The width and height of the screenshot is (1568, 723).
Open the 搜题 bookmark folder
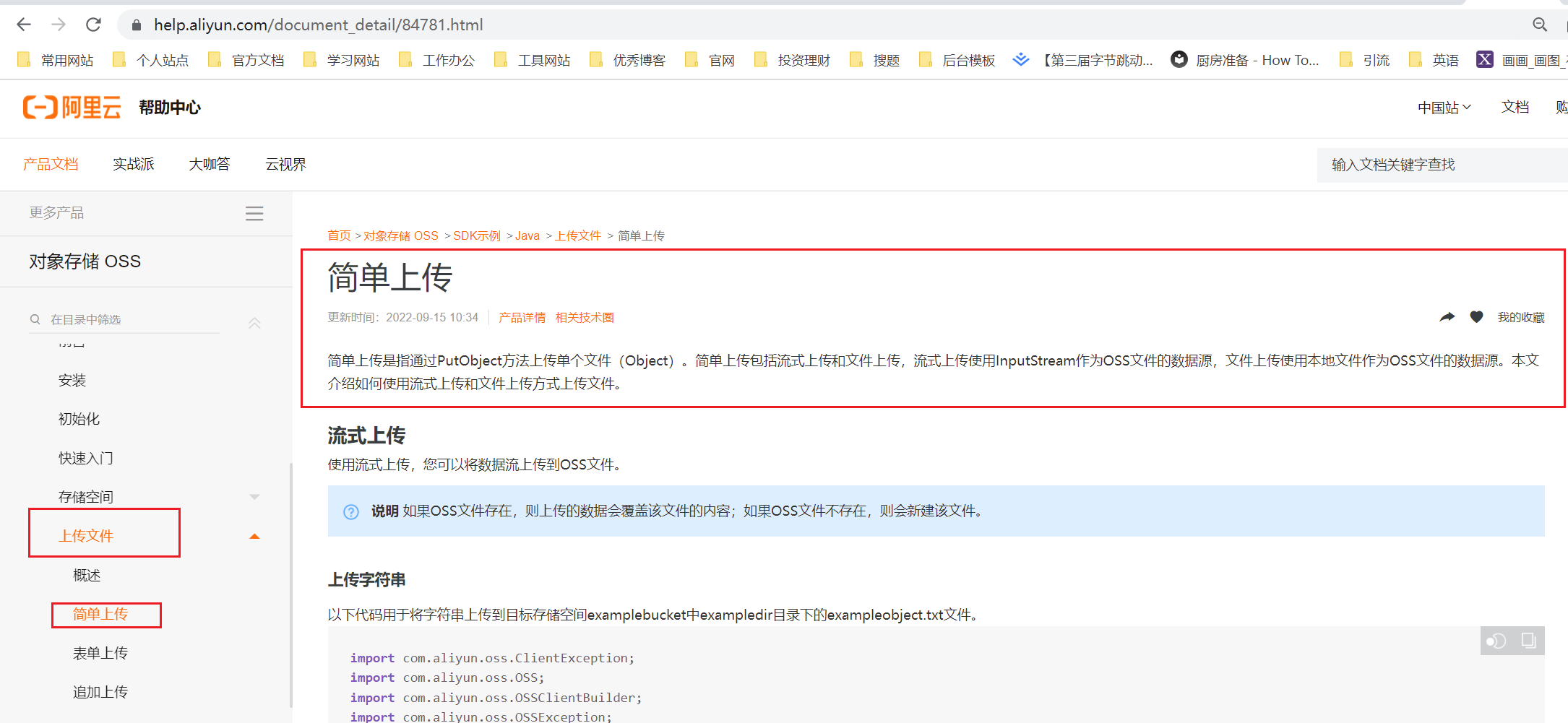point(875,60)
